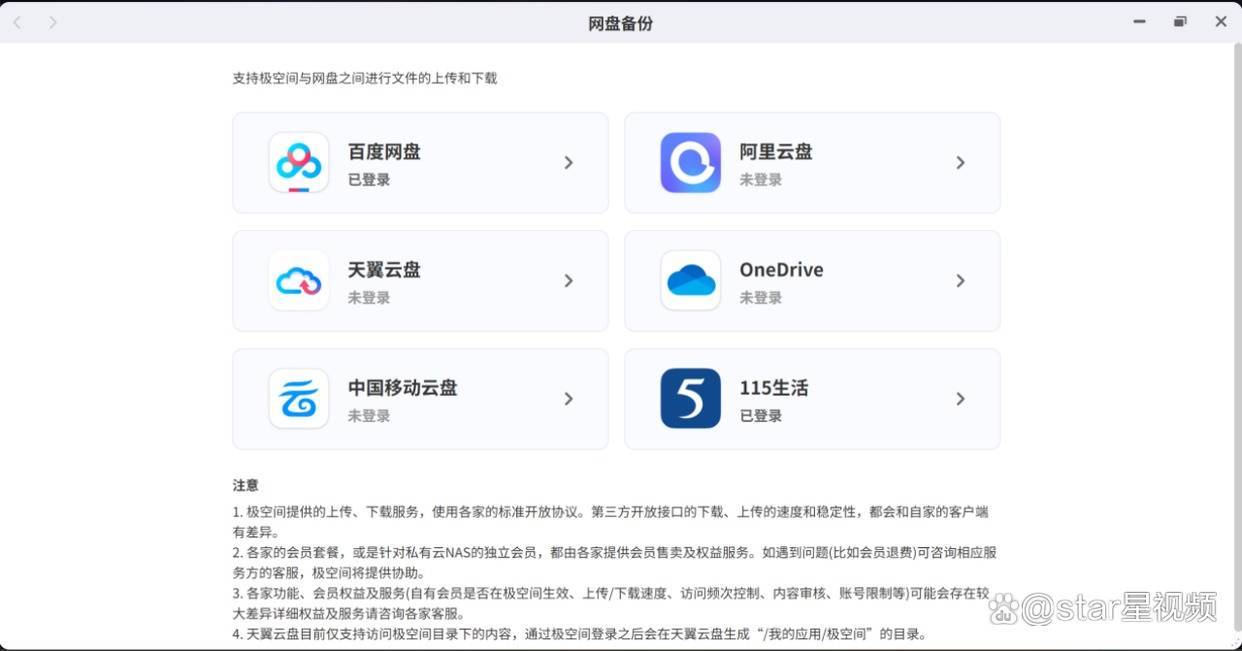This screenshot has height=651, width=1242.
Task: Minimize the 网盘备份 window
Action: 1139,22
